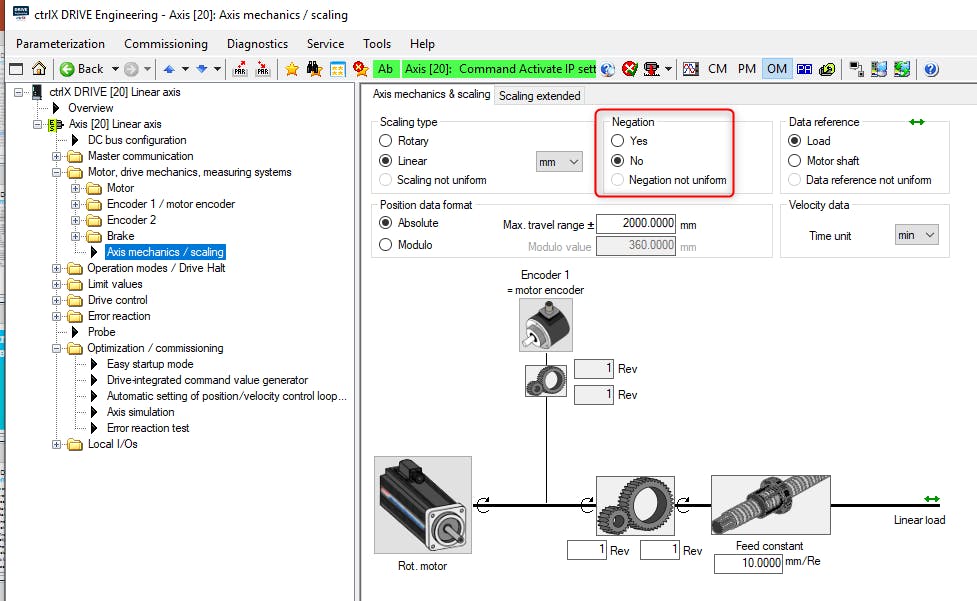977x601 pixels.
Task: Click the window layout icon left of Home
Action: coord(16,69)
